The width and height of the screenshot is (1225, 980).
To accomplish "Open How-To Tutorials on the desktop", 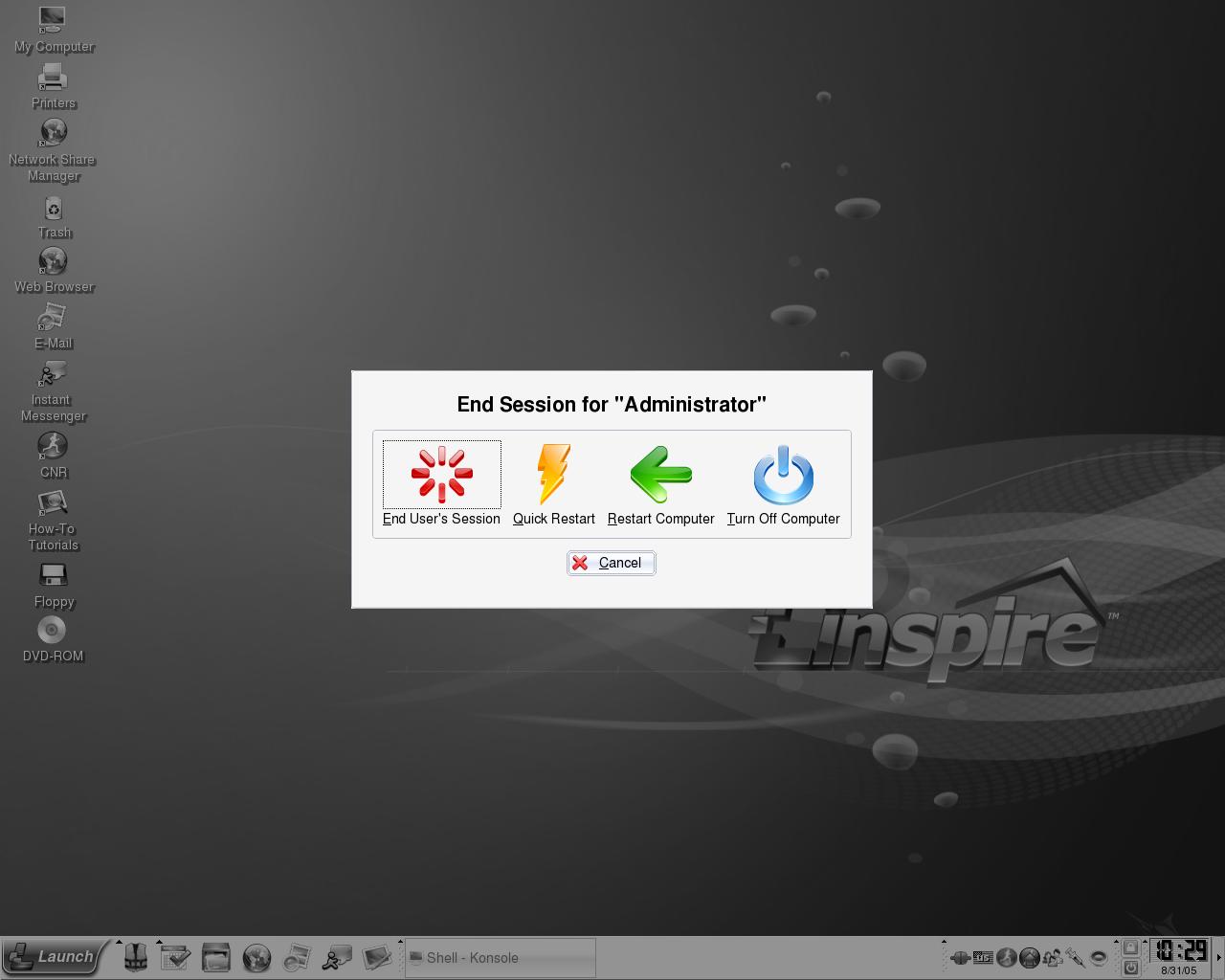I will pos(53,521).
